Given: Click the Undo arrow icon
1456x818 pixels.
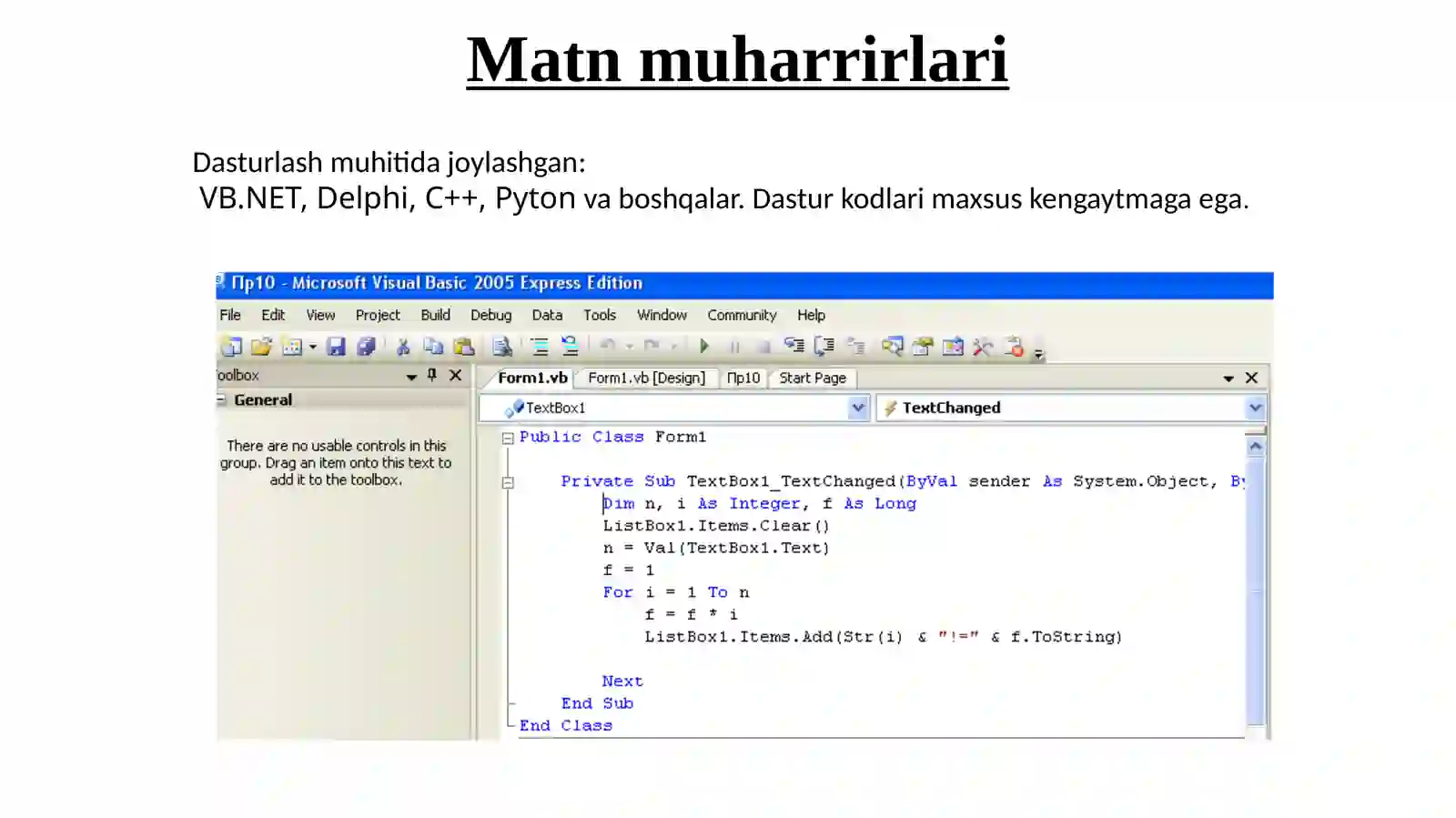Looking at the screenshot, I should (x=607, y=346).
